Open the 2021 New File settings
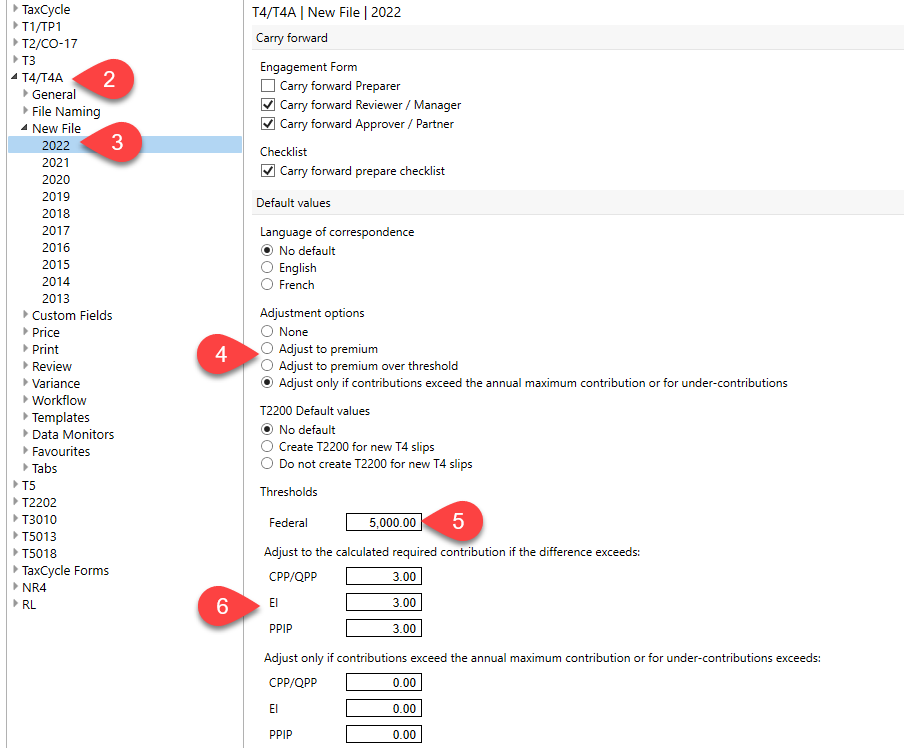Screen dimensions: 904x748 click(x=56, y=163)
